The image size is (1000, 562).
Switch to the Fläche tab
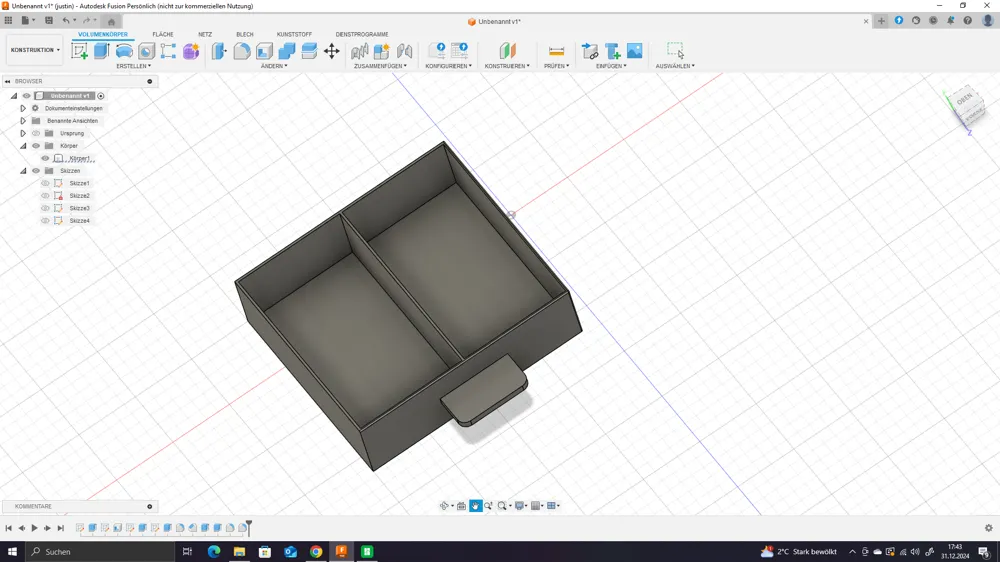pyautogui.click(x=163, y=34)
